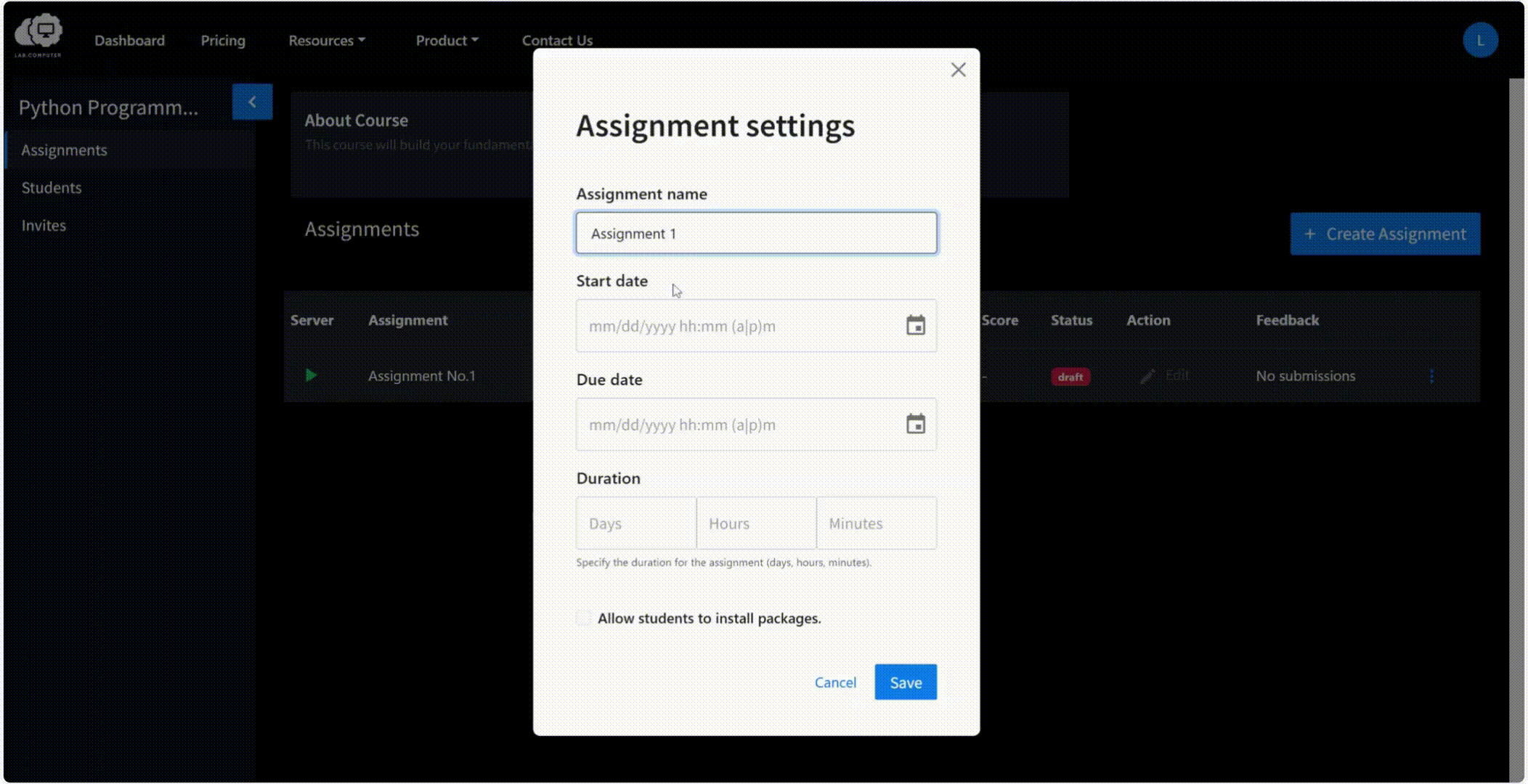Collapse the course sidebar
Viewport: 1528px width, 784px height.
coord(252,102)
